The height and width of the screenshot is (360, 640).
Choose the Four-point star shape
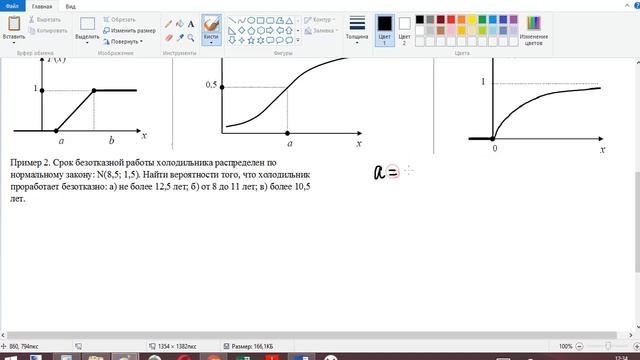coord(242,40)
